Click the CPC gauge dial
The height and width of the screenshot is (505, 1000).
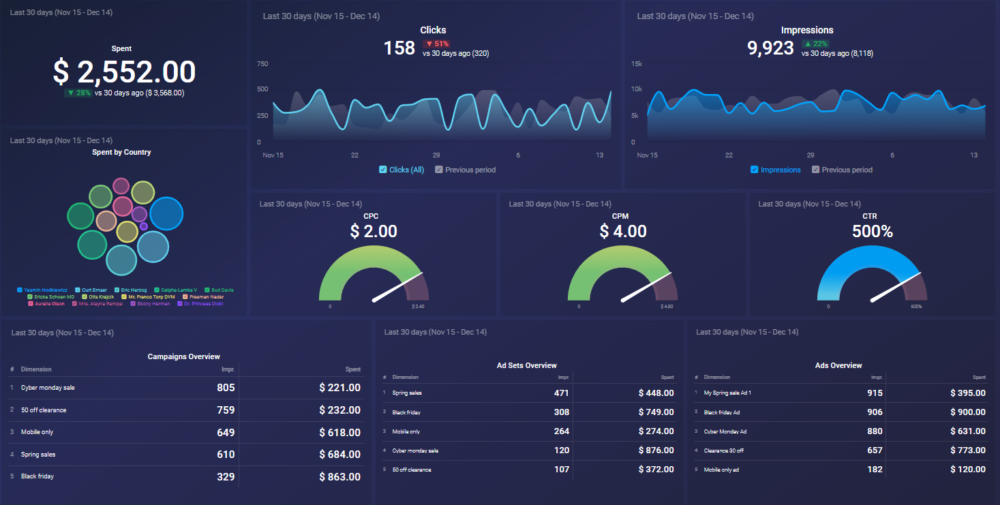point(374,274)
